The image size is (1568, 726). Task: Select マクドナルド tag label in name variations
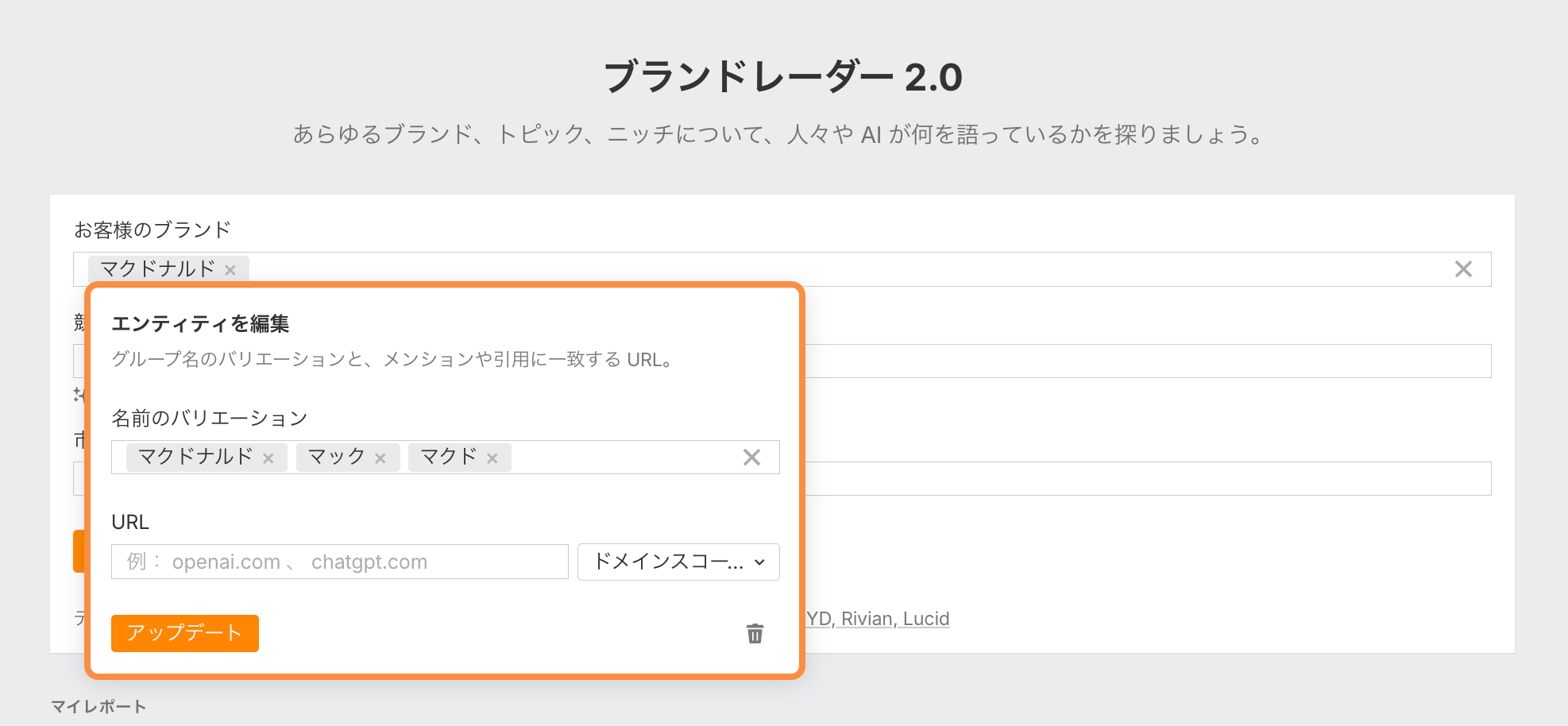pos(195,457)
